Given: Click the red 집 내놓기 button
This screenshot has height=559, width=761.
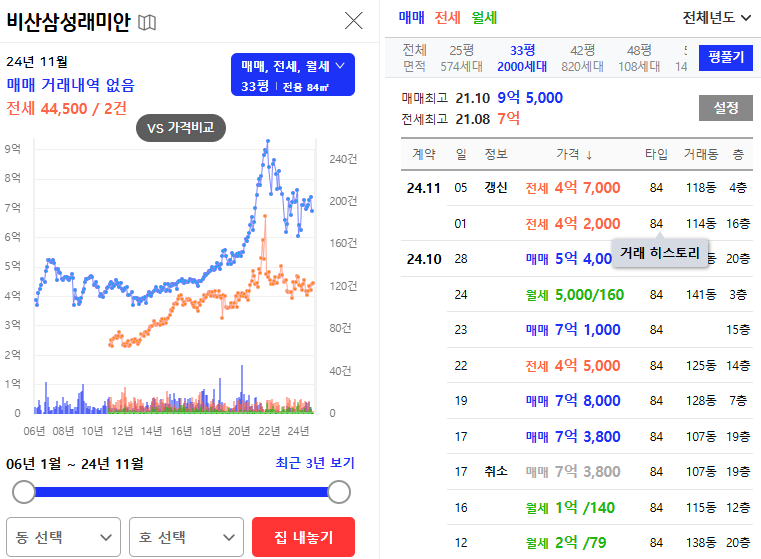Looking at the screenshot, I should click(x=303, y=537).
